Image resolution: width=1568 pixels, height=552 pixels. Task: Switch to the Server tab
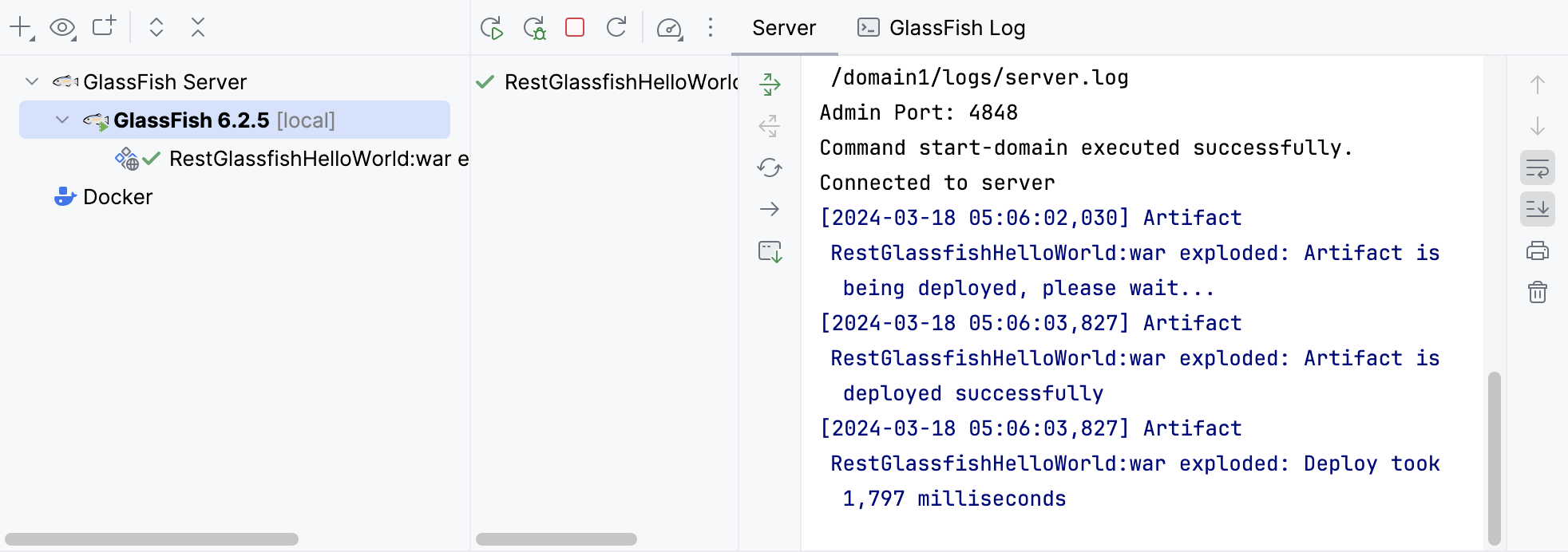(x=784, y=28)
